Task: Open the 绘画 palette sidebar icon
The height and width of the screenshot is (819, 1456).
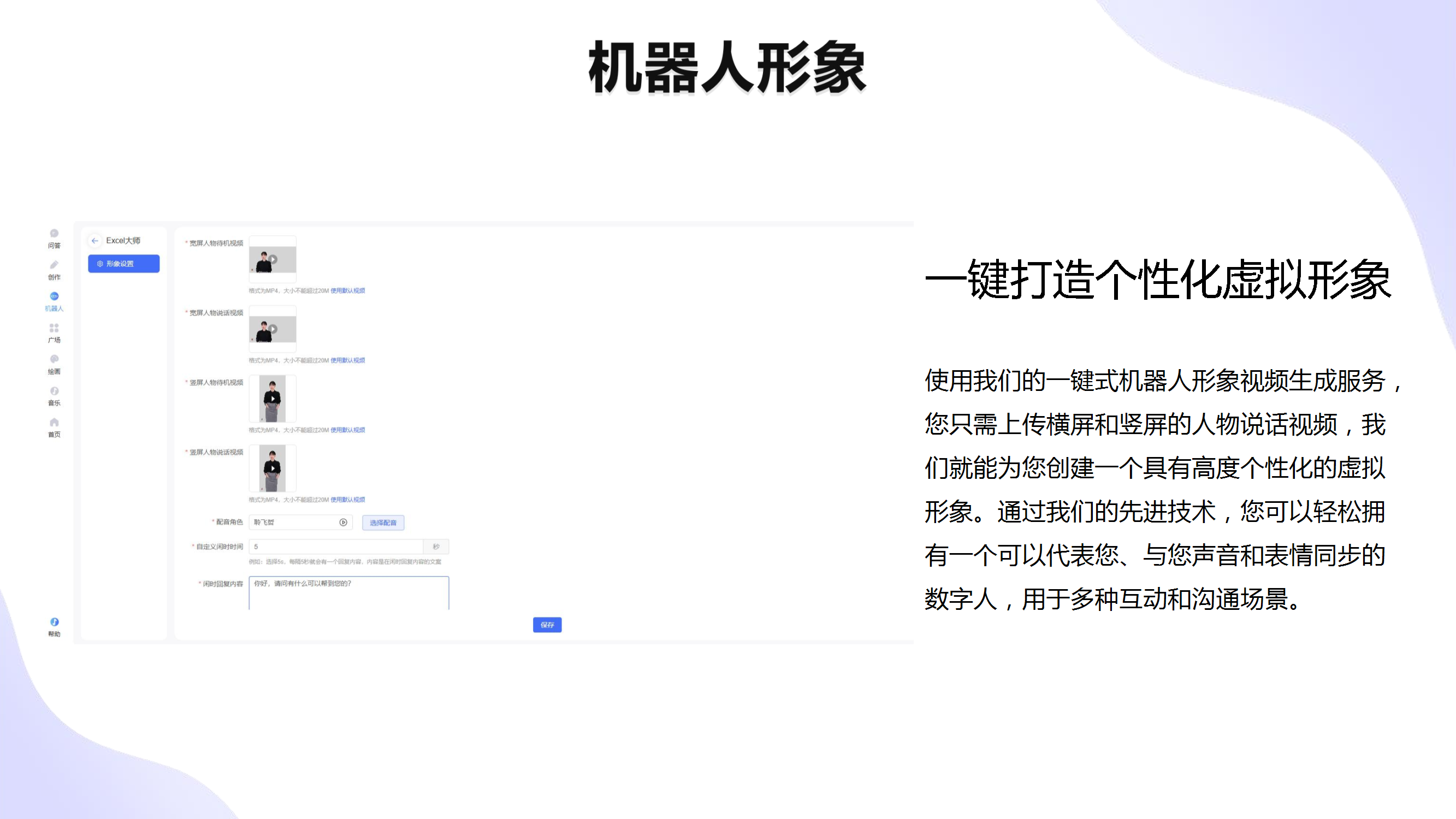Action: pos(54,364)
